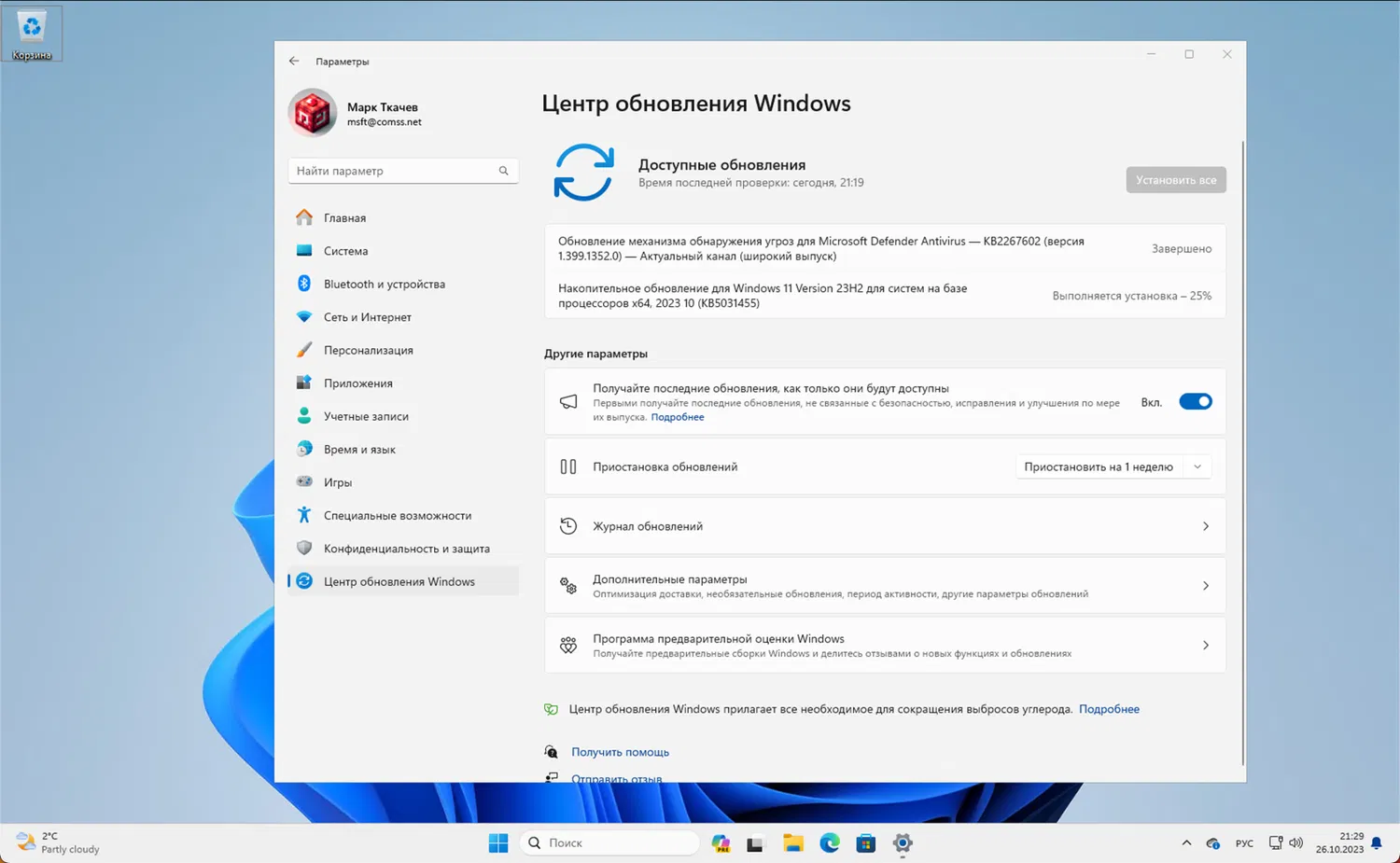Select Центр обновления Windows in sidebar

click(x=403, y=581)
